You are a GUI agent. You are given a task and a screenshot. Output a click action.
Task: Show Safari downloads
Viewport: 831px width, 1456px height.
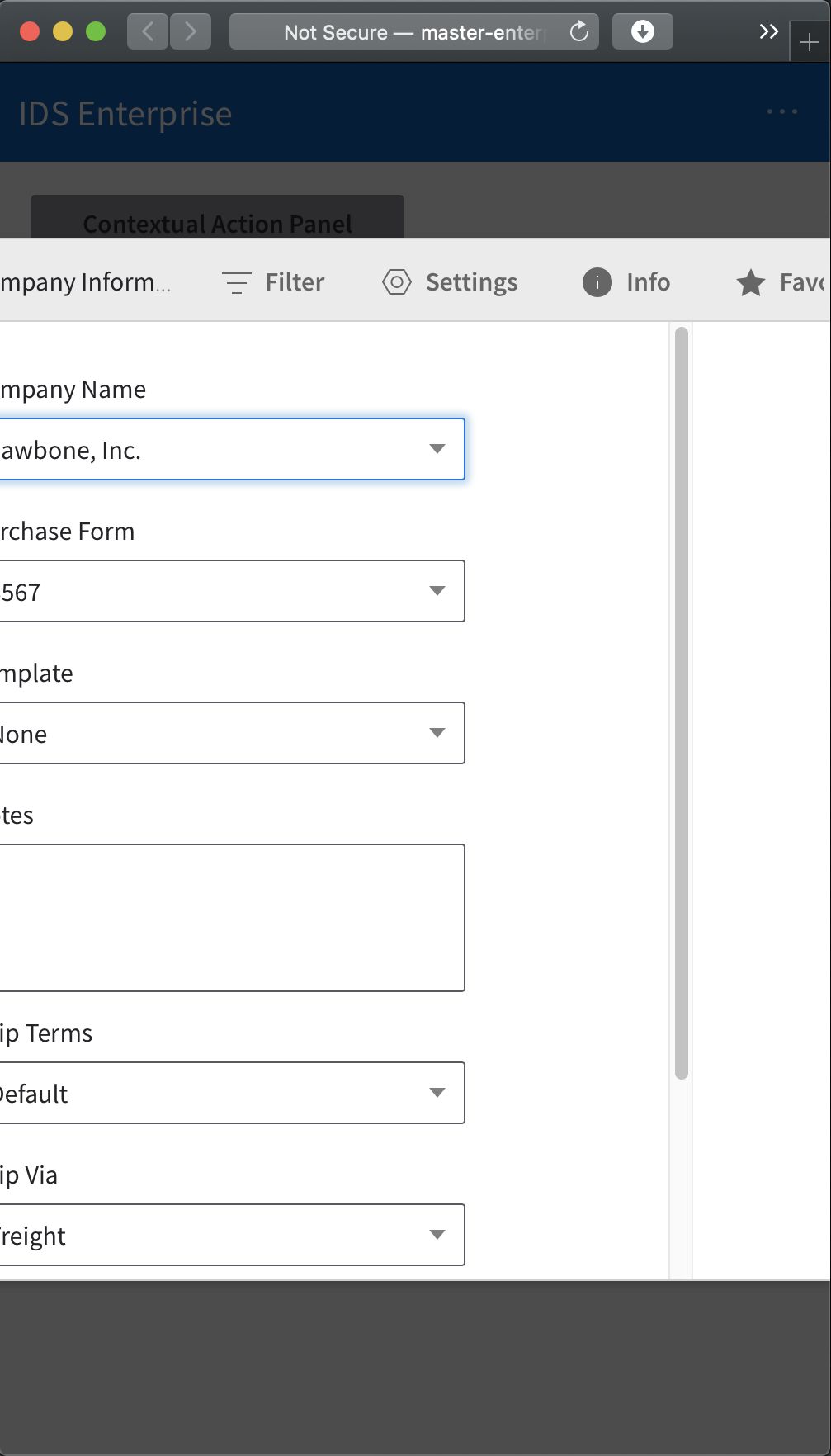[x=643, y=32]
